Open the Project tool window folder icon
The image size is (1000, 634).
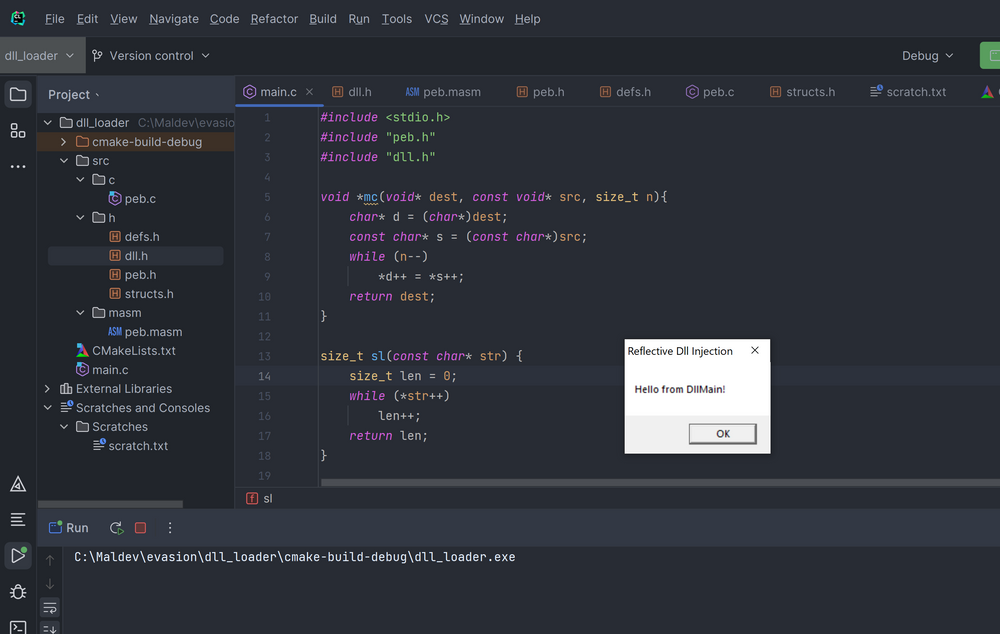[x=17, y=94]
